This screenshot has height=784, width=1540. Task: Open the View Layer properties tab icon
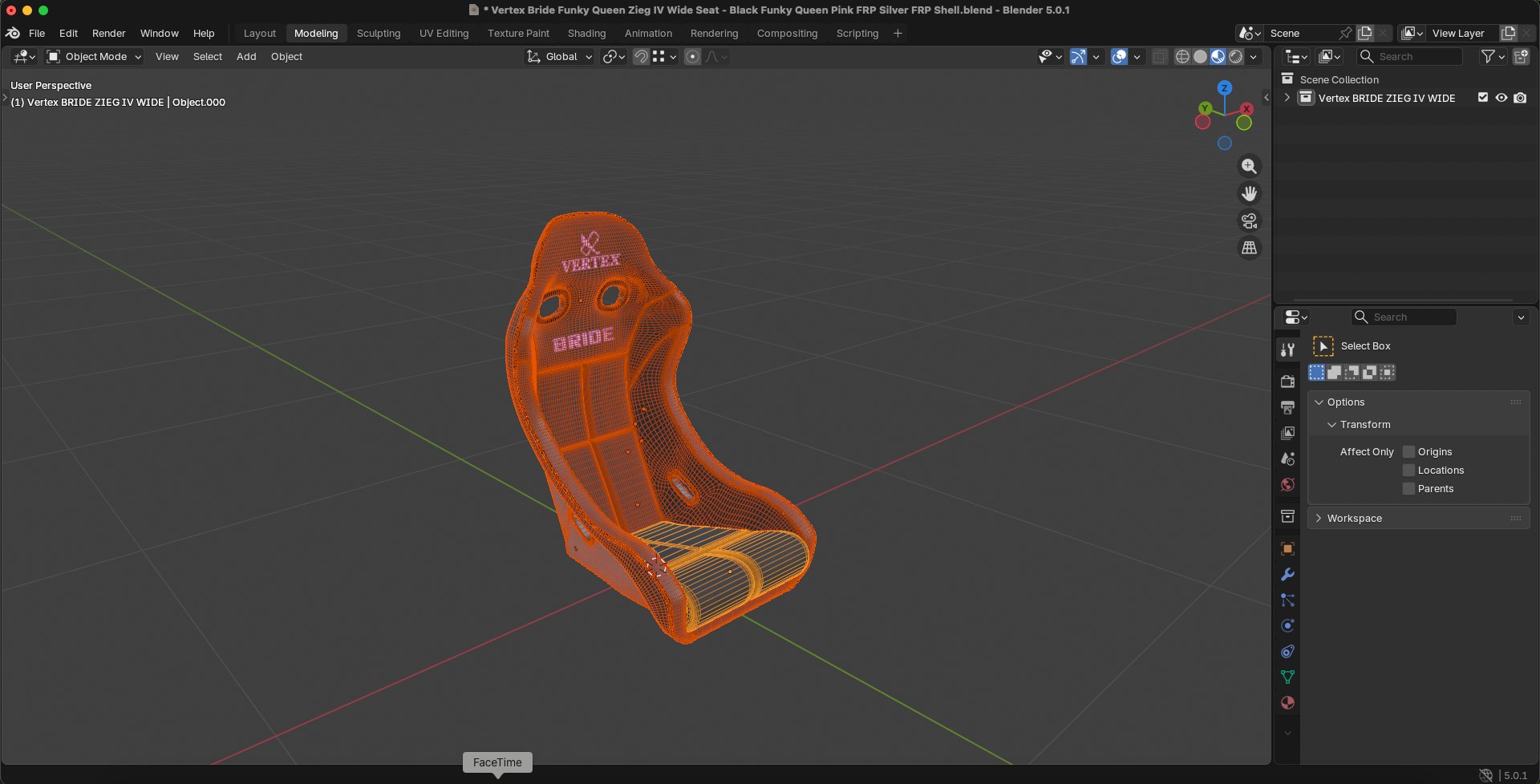point(1287,433)
